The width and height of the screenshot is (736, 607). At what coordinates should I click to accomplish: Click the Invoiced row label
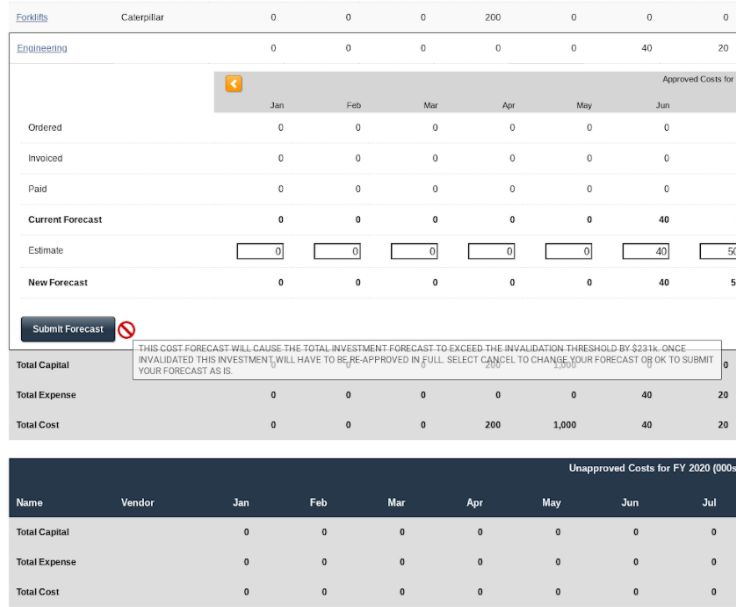[x=45, y=158]
